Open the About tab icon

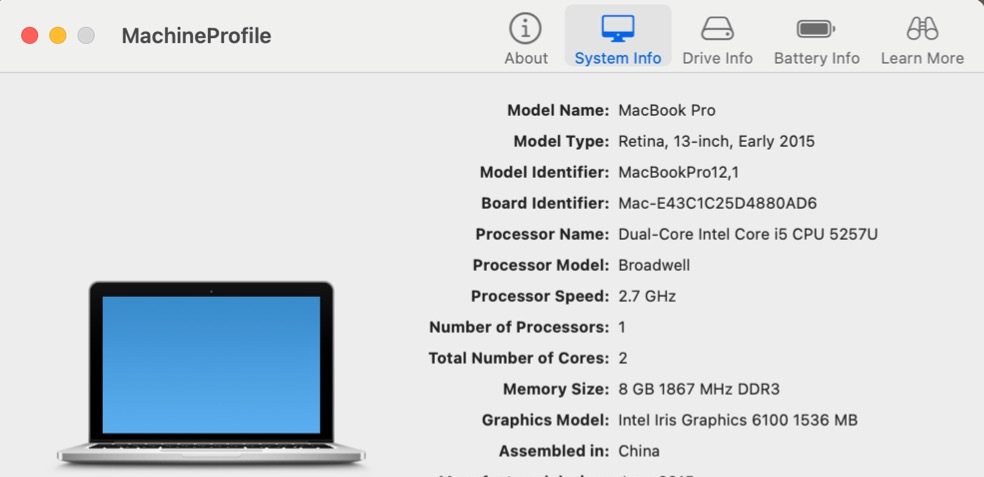[525, 29]
